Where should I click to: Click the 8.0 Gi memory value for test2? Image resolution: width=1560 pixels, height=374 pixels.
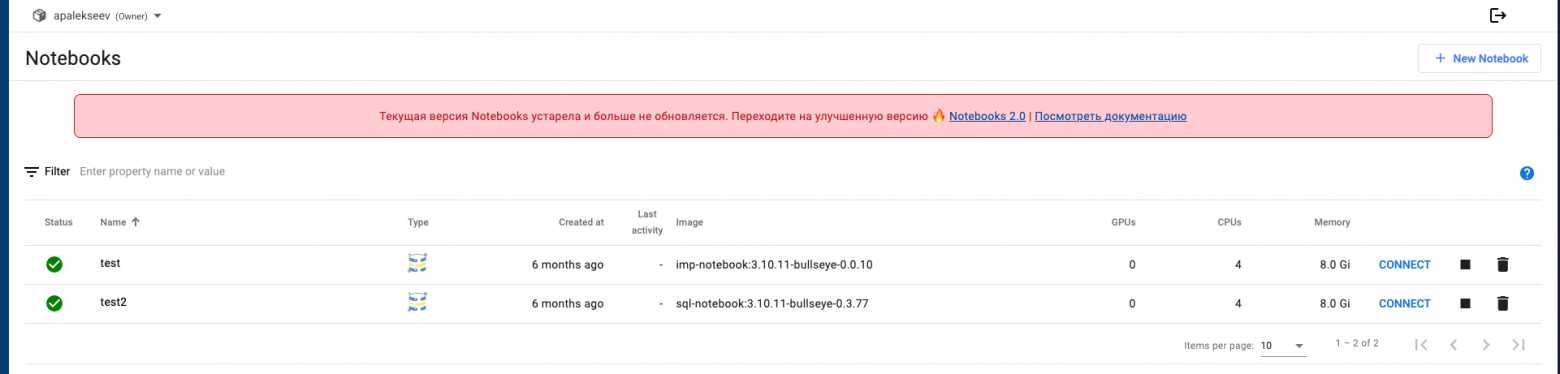1335,303
